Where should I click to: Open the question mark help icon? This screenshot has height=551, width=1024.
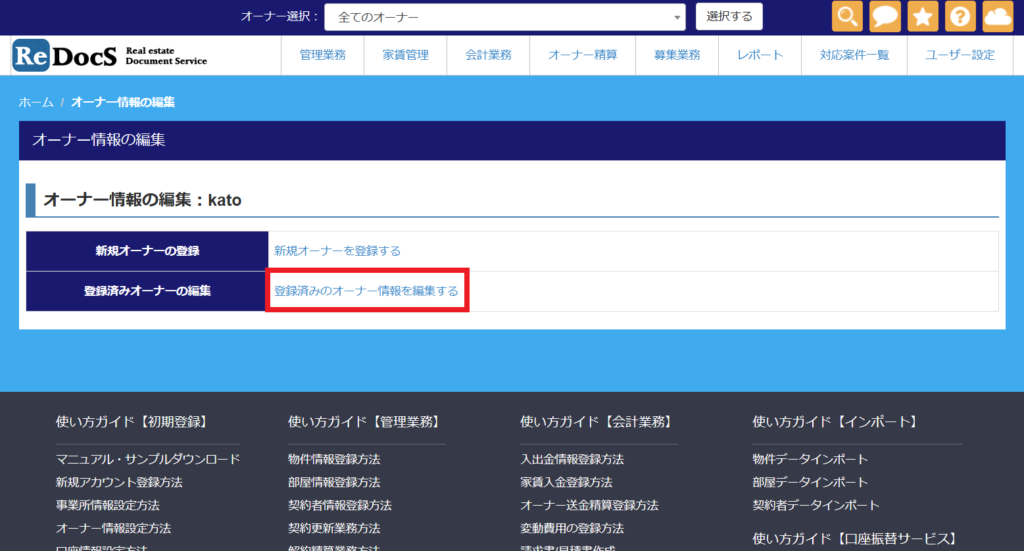(960, 16)
